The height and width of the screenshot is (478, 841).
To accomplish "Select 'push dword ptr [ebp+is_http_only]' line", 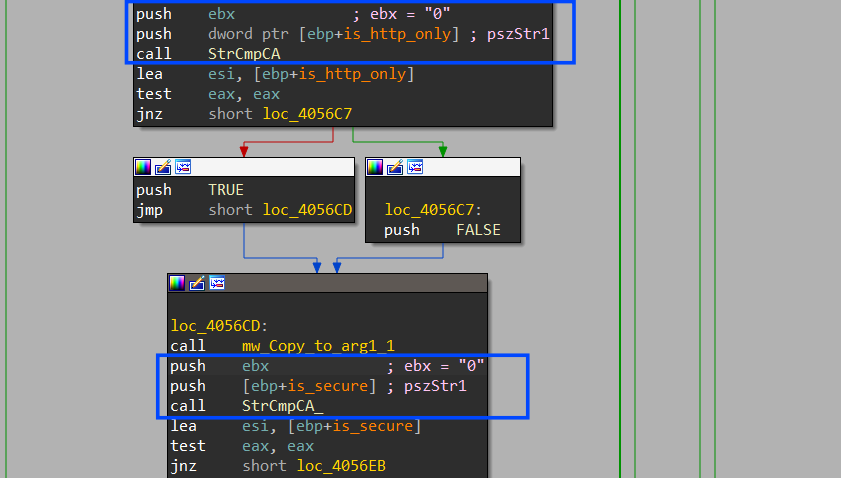I will tap(343, 34).
